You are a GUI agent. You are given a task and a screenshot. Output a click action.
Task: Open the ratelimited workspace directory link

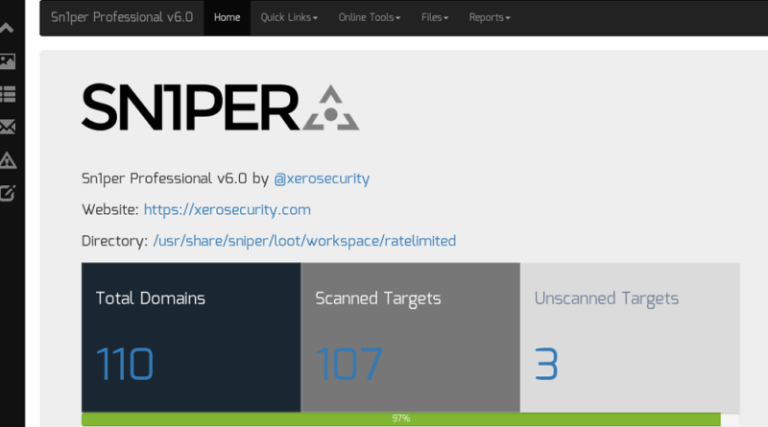click(305, 241)
